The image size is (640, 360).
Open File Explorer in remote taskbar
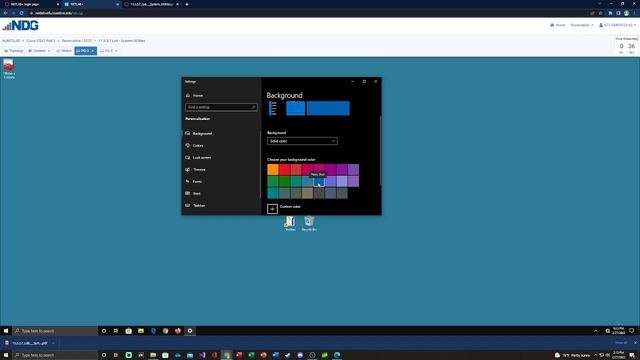pos(141,331)
